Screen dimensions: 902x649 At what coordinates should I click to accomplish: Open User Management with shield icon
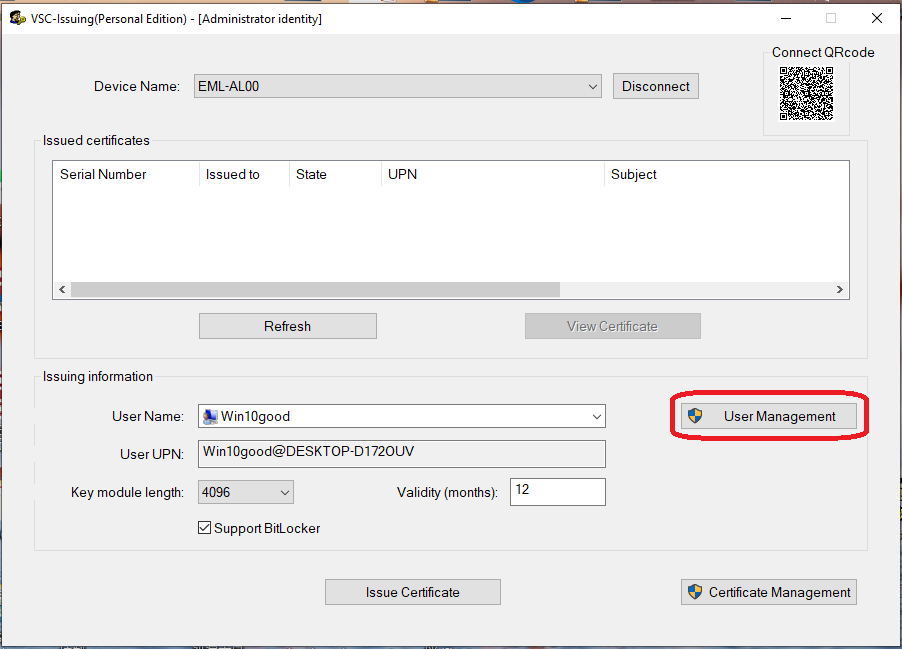pyautogui.click(x=769, y=416)
